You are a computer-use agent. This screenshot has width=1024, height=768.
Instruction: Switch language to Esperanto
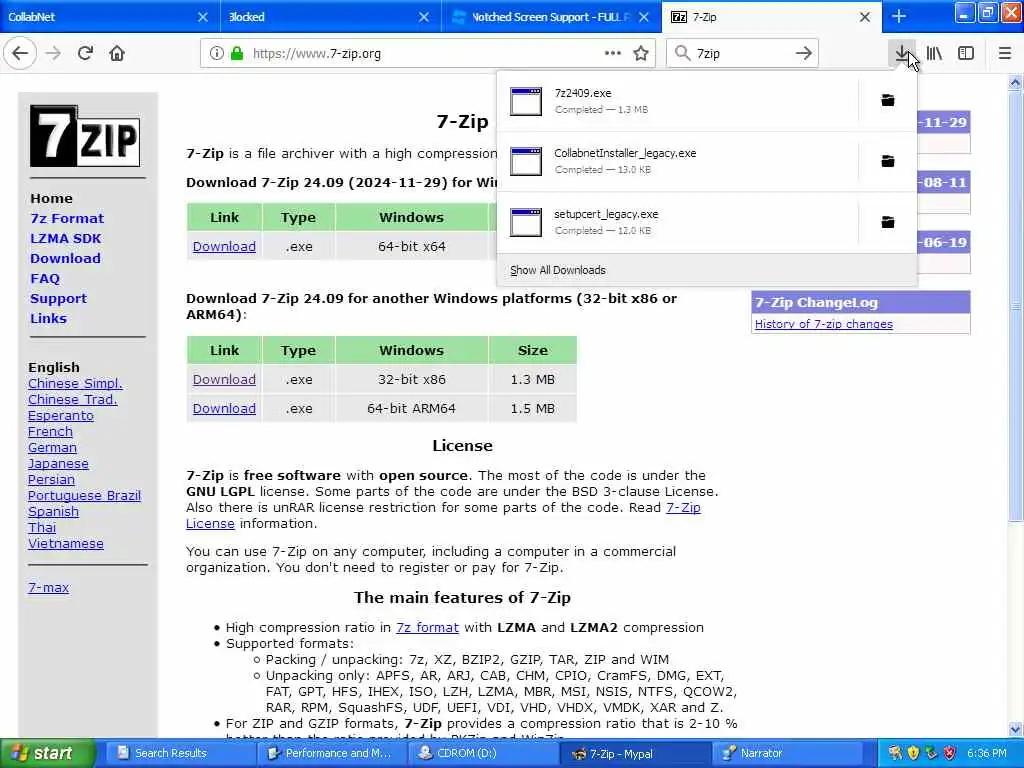pyautogui.click(x=61, y=415)
